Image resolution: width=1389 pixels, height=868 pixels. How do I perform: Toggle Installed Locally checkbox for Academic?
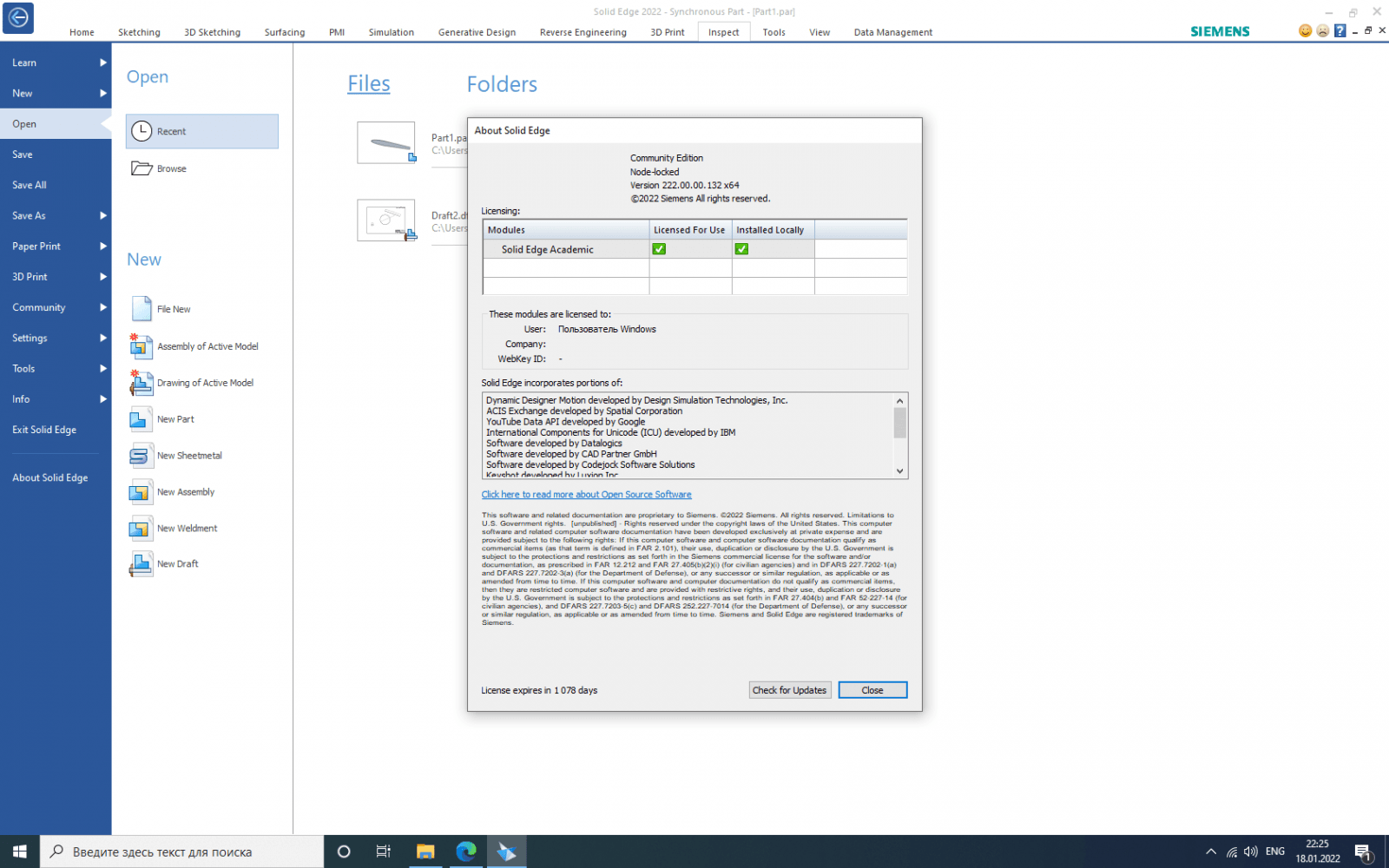741,249
